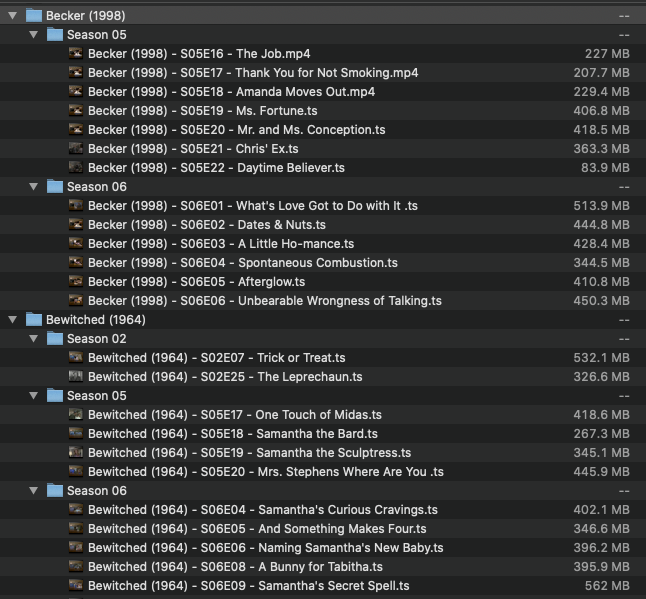Click the Bewitched Season 05 folder icon

[55, 395]
